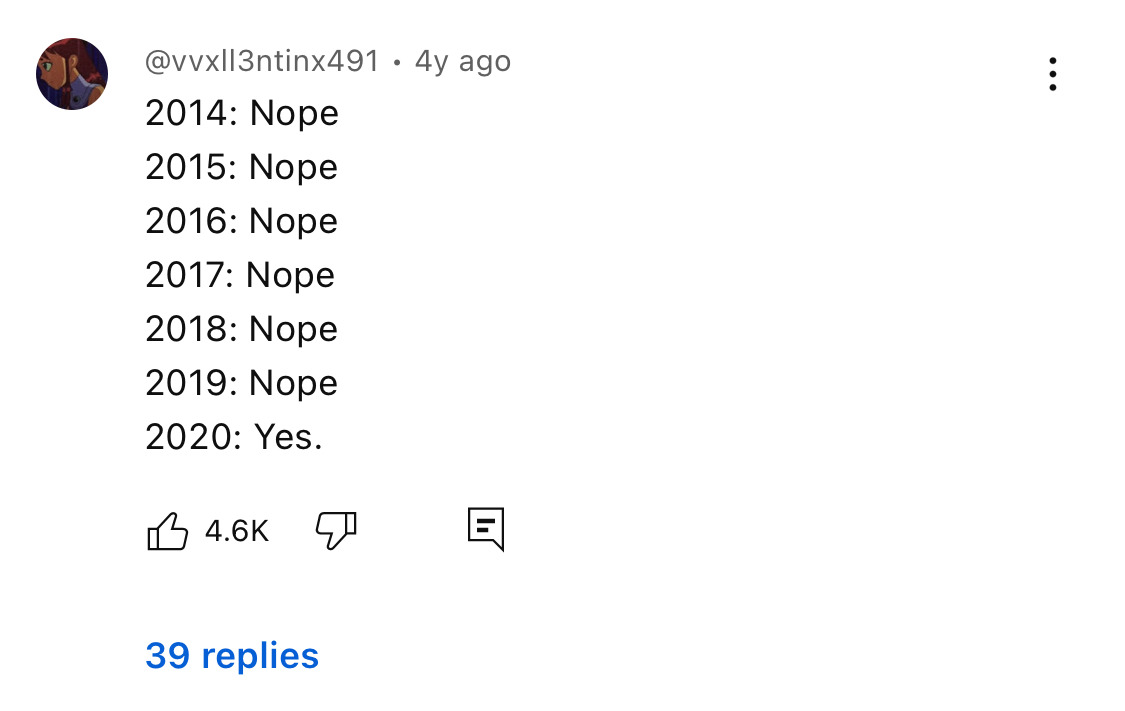Expand the 39 replies thread

point(232,656)
